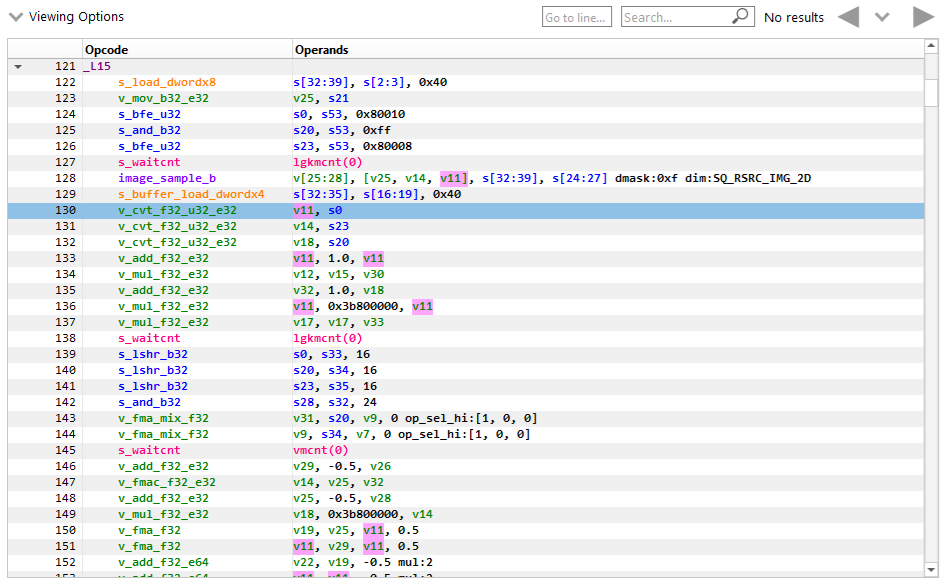This screenshot has width=949, height=587.
Task: Click the previous search result arrow
Action: (849, 17)
